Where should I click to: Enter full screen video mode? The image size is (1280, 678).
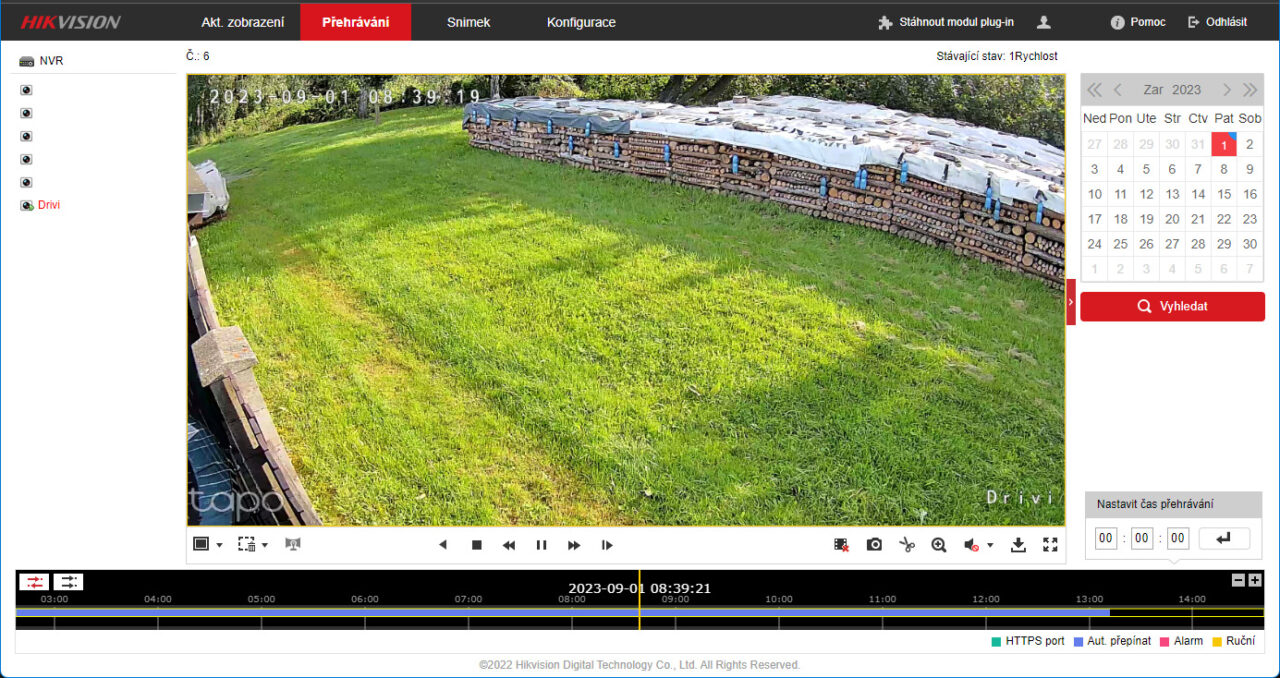(1050, 545)
